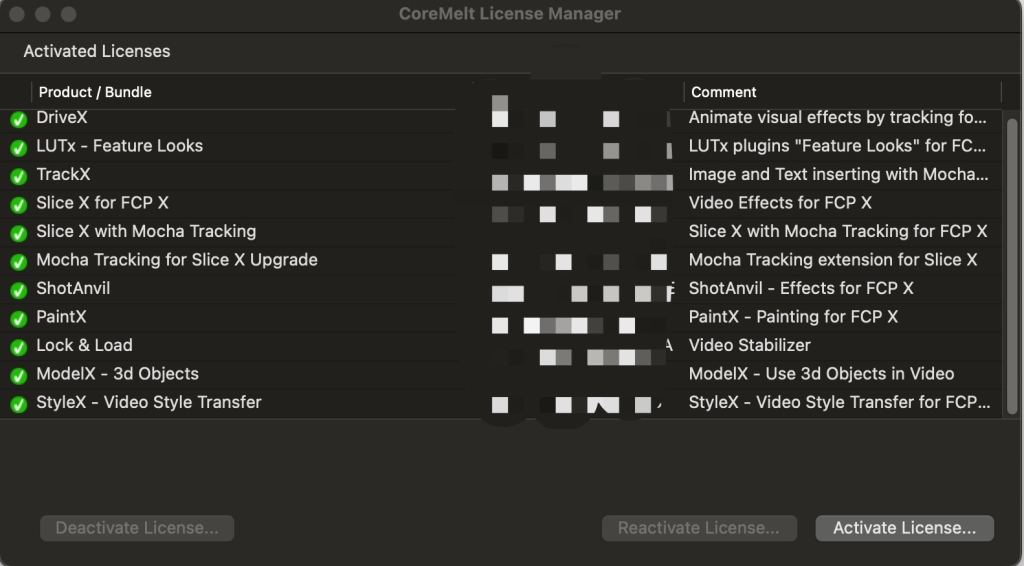Image resolution: width=1024 pixels, height=566 pixels.
Task: Click the ShotAnvil - Effects for FCP X comment
Action: (800, 288)
